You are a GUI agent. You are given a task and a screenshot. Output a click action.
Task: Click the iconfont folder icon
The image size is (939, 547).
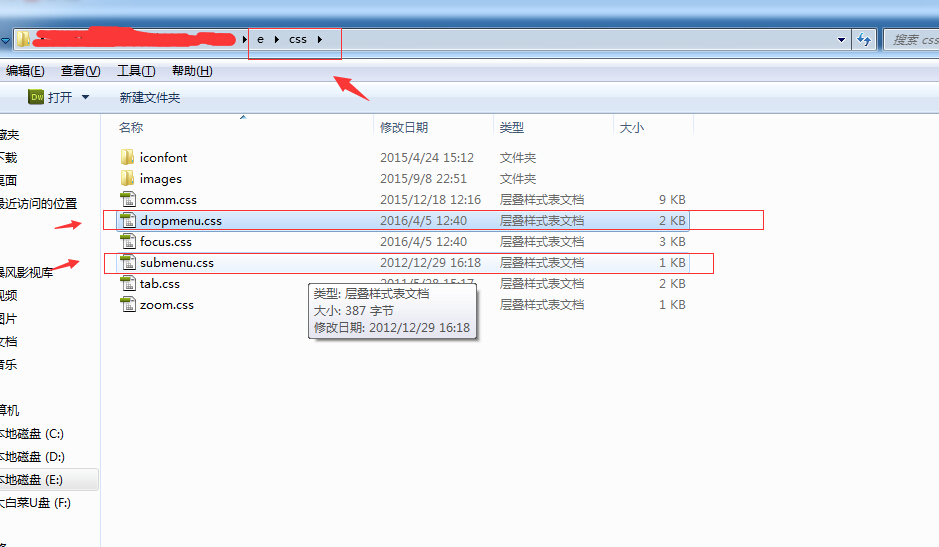click(127, 157)
